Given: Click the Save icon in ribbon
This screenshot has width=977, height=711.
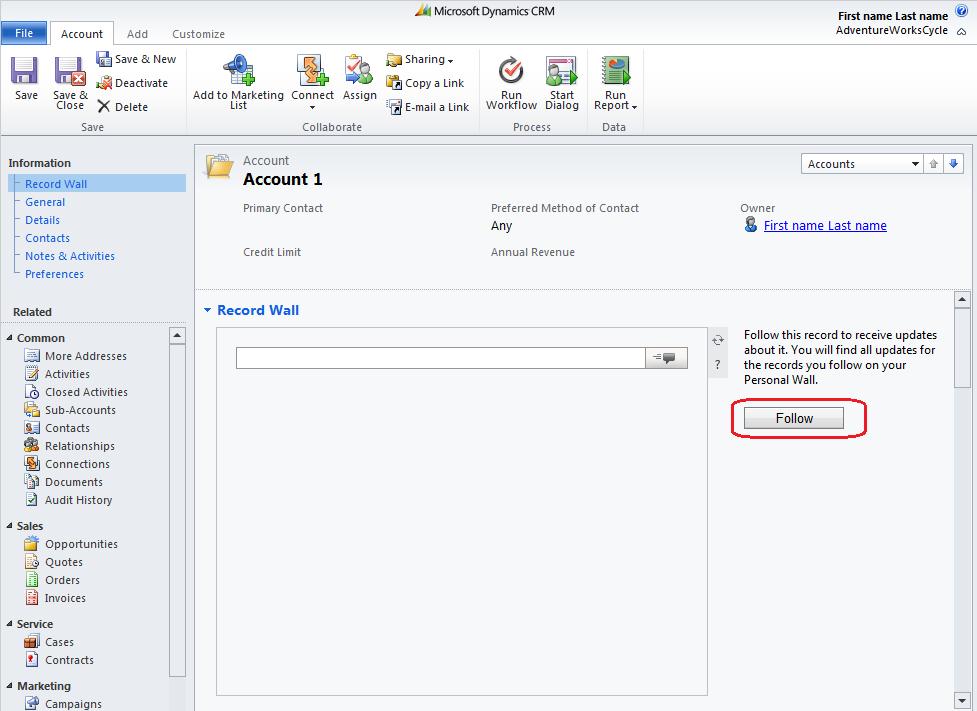Looking at the screenshot, I should tap(26, 73).
